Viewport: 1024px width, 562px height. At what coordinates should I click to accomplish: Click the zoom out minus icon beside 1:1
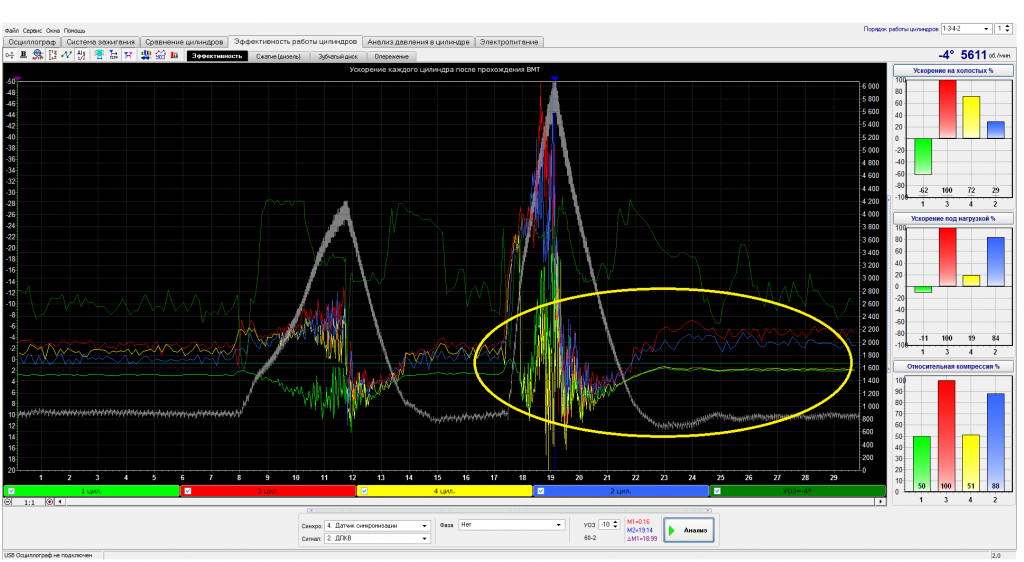coord(8,502)
